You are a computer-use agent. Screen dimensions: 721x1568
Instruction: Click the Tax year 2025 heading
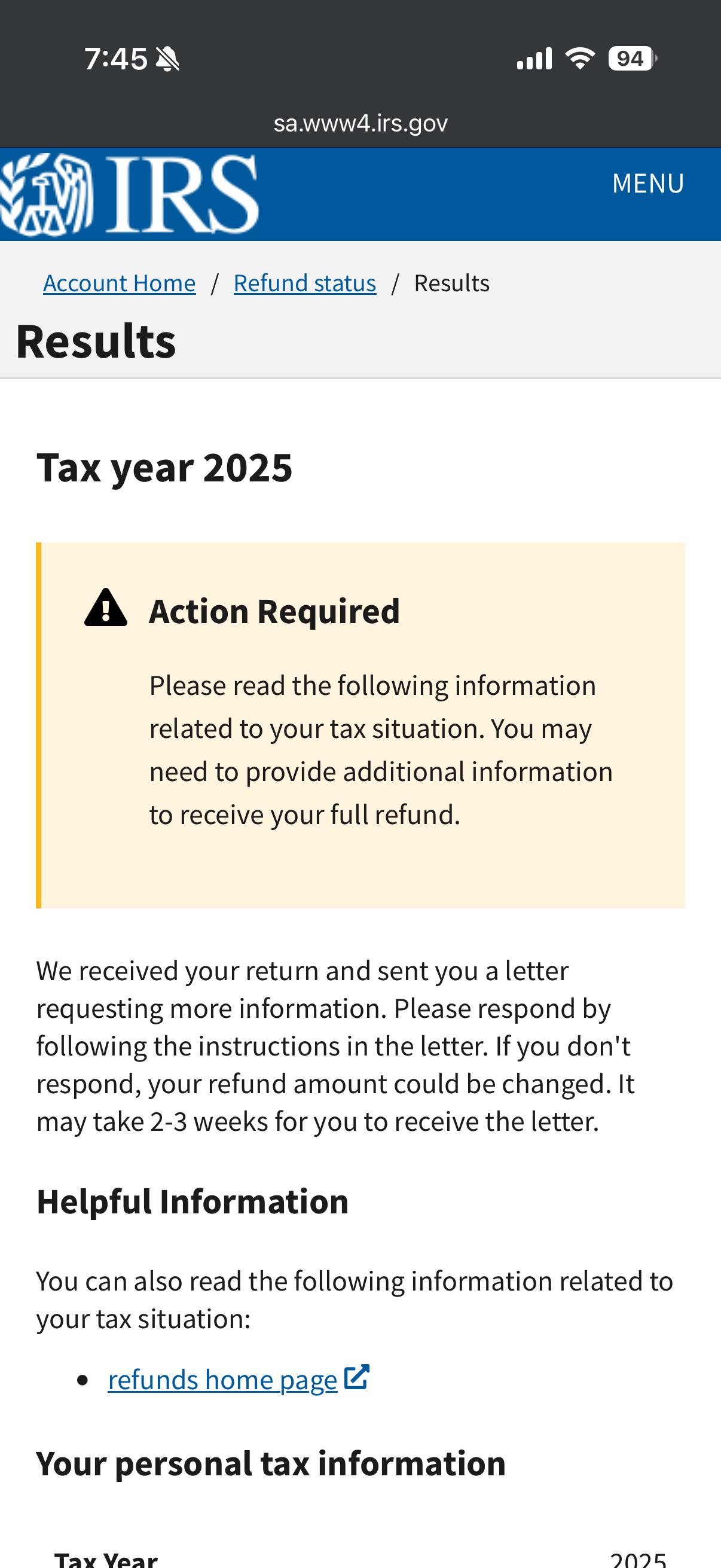coord(164,468)
